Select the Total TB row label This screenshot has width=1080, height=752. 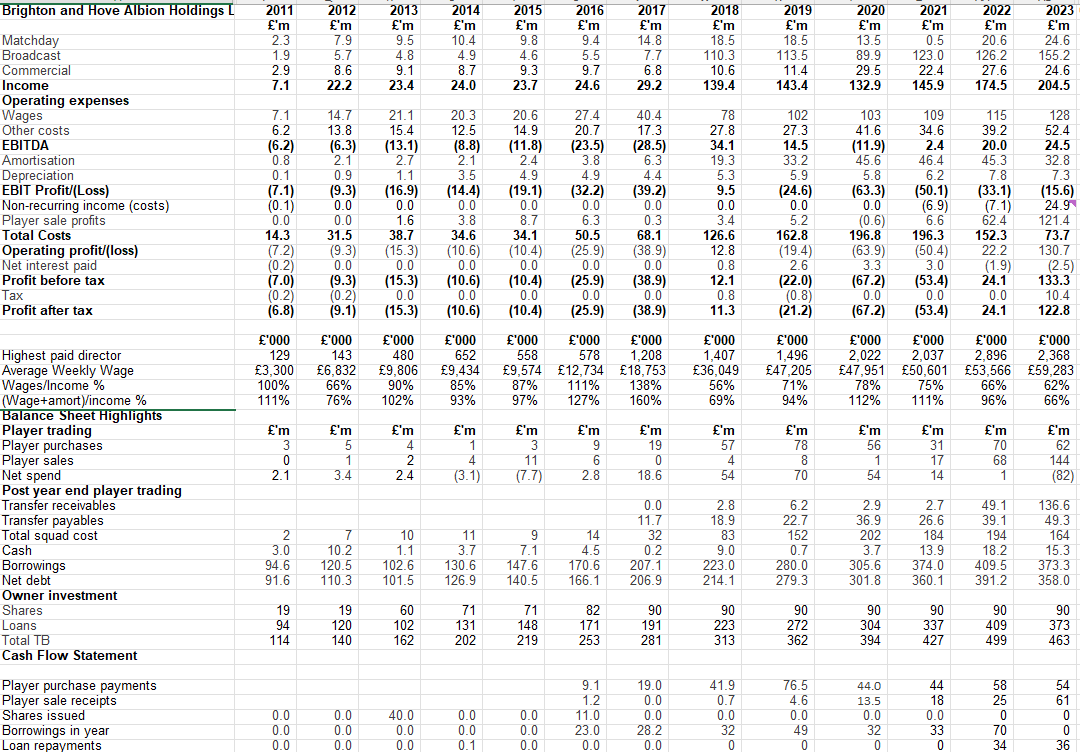pyautogui.click(x=25, y=640)
